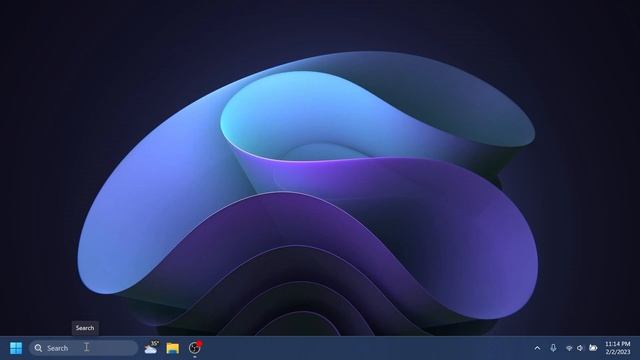The height and width of the screenshot is (360, 640).
Task: Open network settings via Wi-Fi icon
Action: click(569, 348)
